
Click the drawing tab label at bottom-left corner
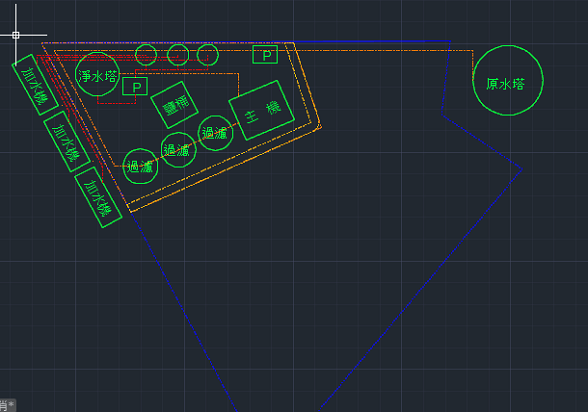pyautogui.click(x=8, y=405)
